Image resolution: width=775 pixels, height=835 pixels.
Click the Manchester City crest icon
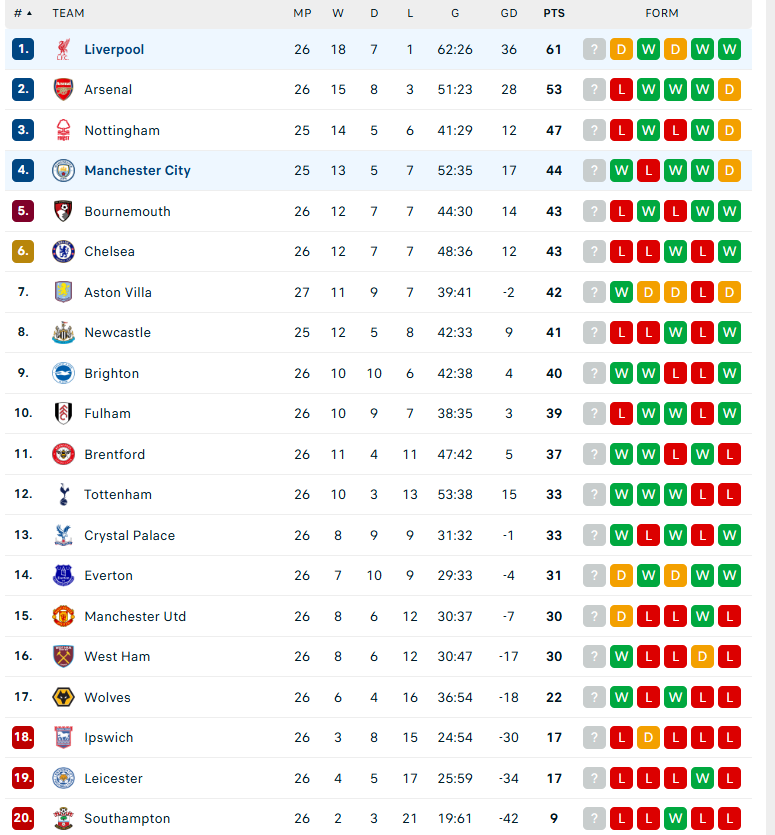point(63,170)
